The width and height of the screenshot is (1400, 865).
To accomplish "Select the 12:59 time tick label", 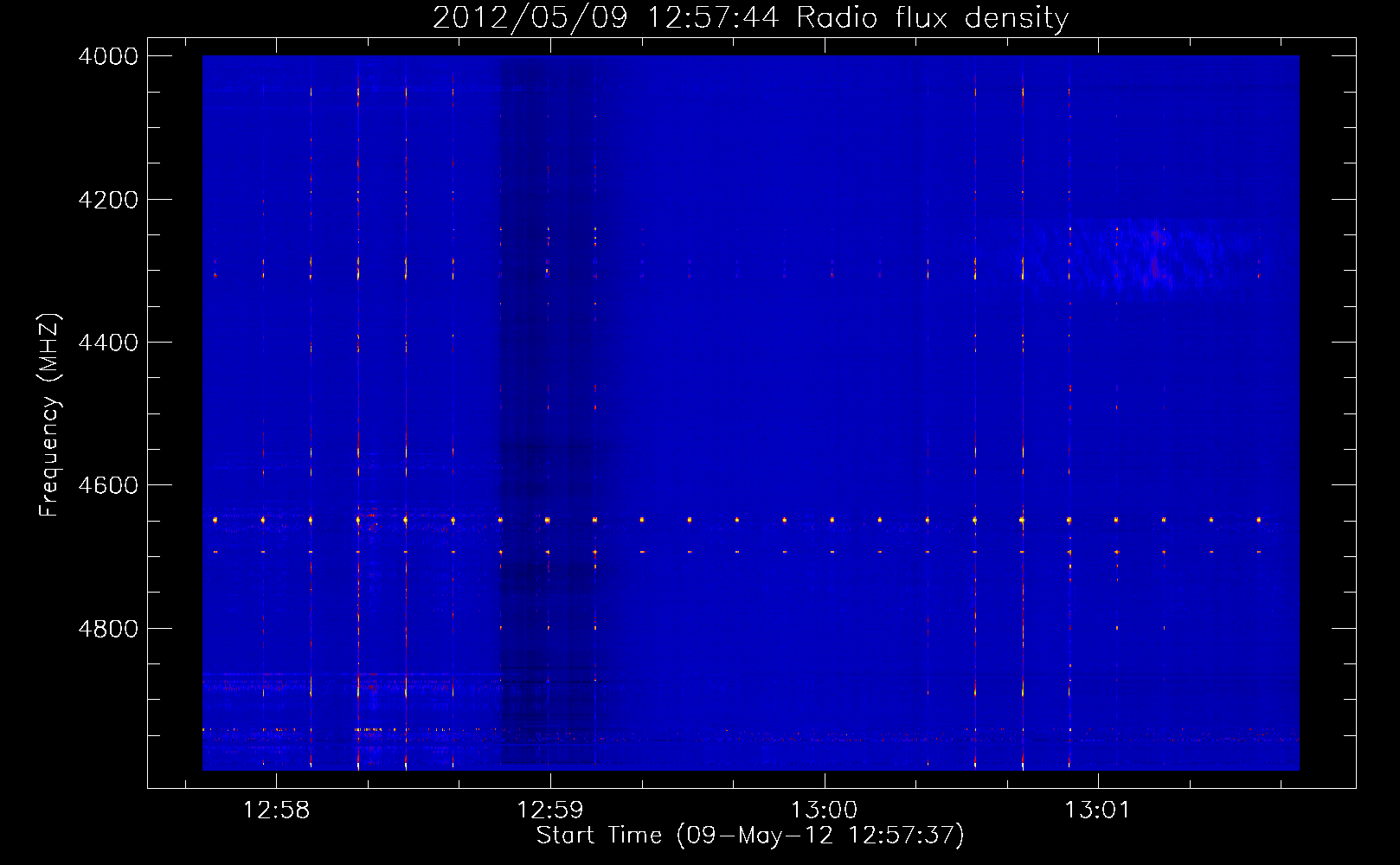I will pos(550,811).
